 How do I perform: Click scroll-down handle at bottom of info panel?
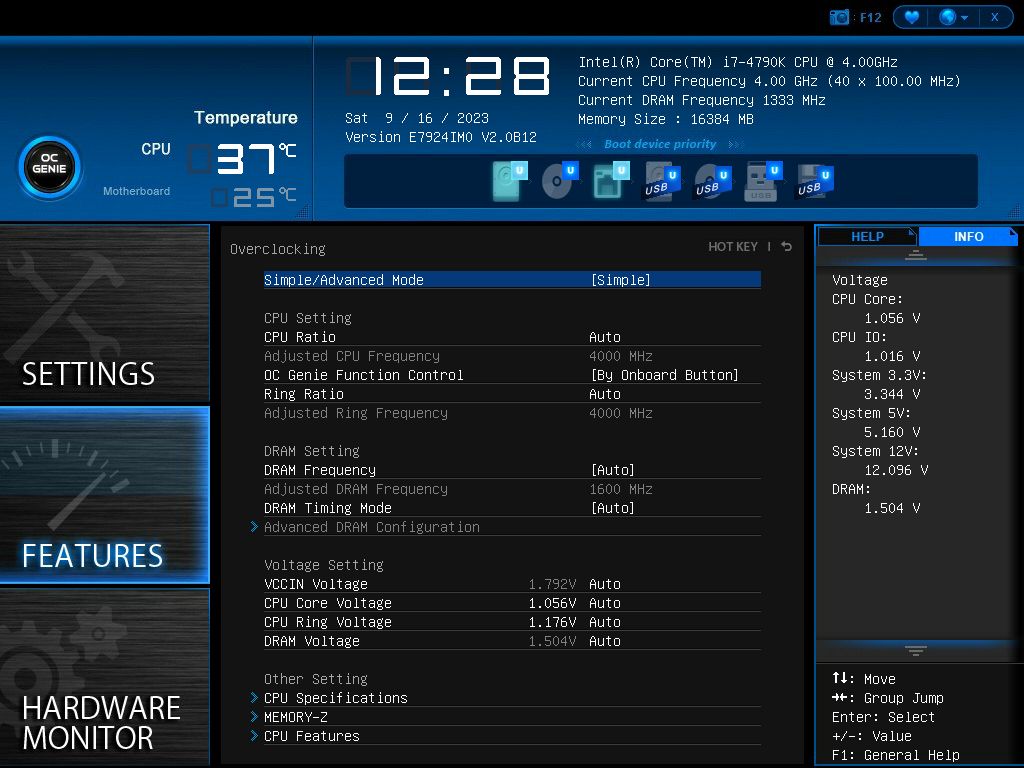point(916,650)
